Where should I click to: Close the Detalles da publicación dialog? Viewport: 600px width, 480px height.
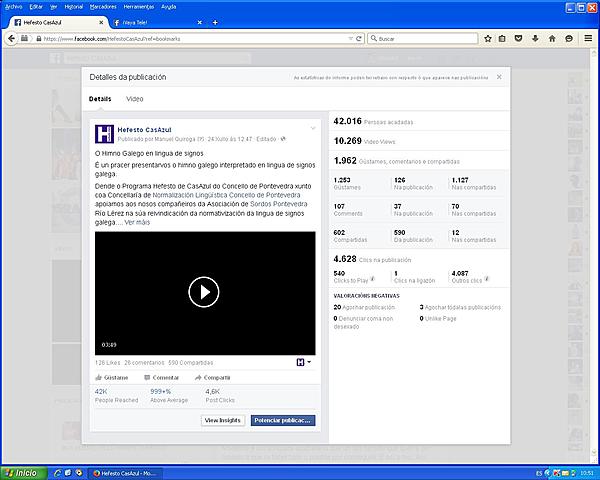tap(499, 77)
